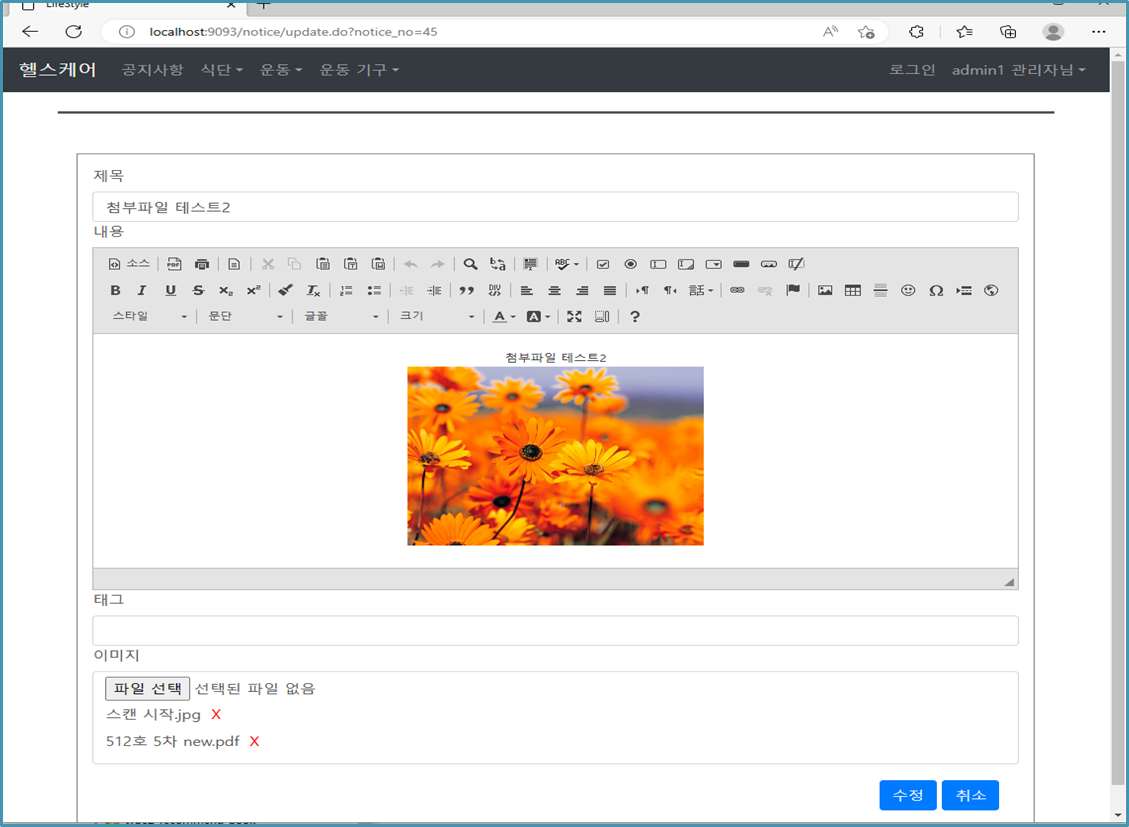1129x827 pixels.
Task: Open the Templates dialog in the editor toolbar
Action: (234, 264)
